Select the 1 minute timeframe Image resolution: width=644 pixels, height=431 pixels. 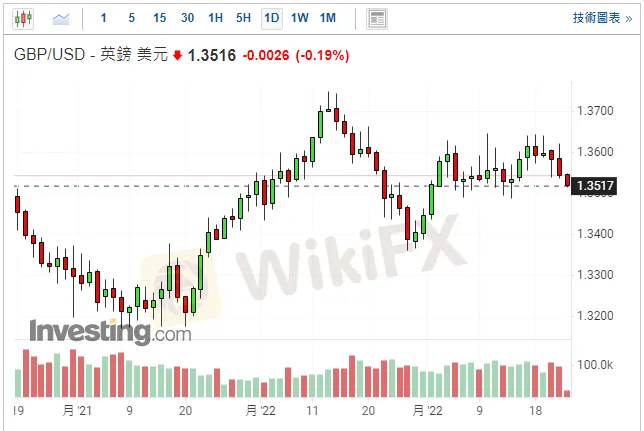105,18
